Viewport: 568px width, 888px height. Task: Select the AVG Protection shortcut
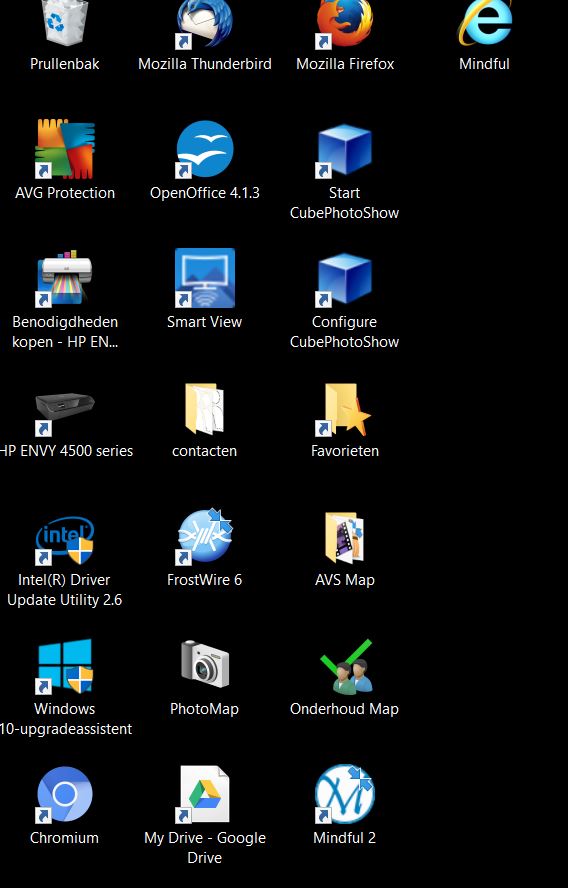click(x=65, y=149)
